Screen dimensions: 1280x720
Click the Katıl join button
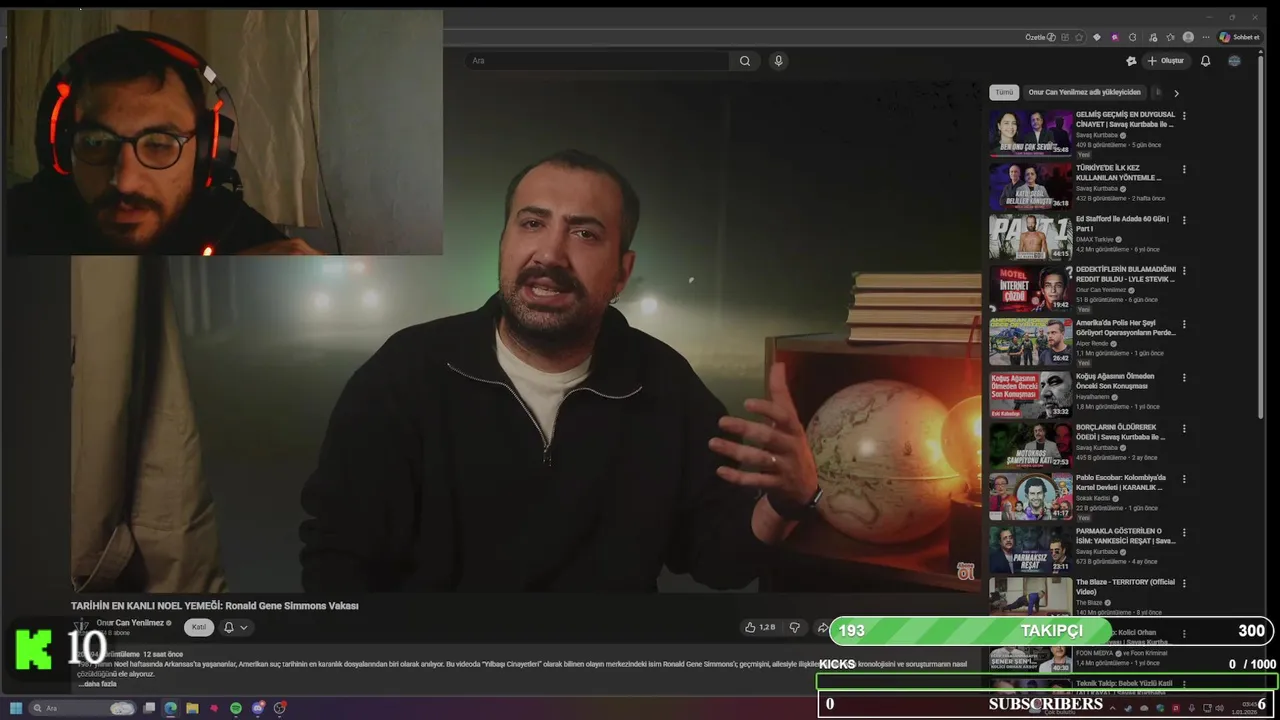click(199, 627)
